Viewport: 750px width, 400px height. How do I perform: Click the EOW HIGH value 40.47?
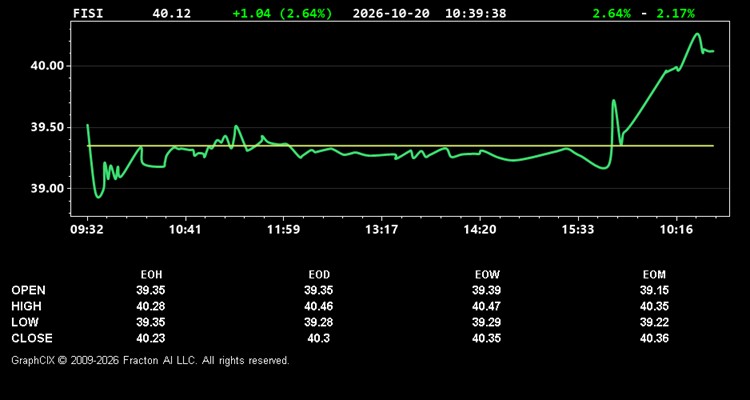(x=486, y=306)
